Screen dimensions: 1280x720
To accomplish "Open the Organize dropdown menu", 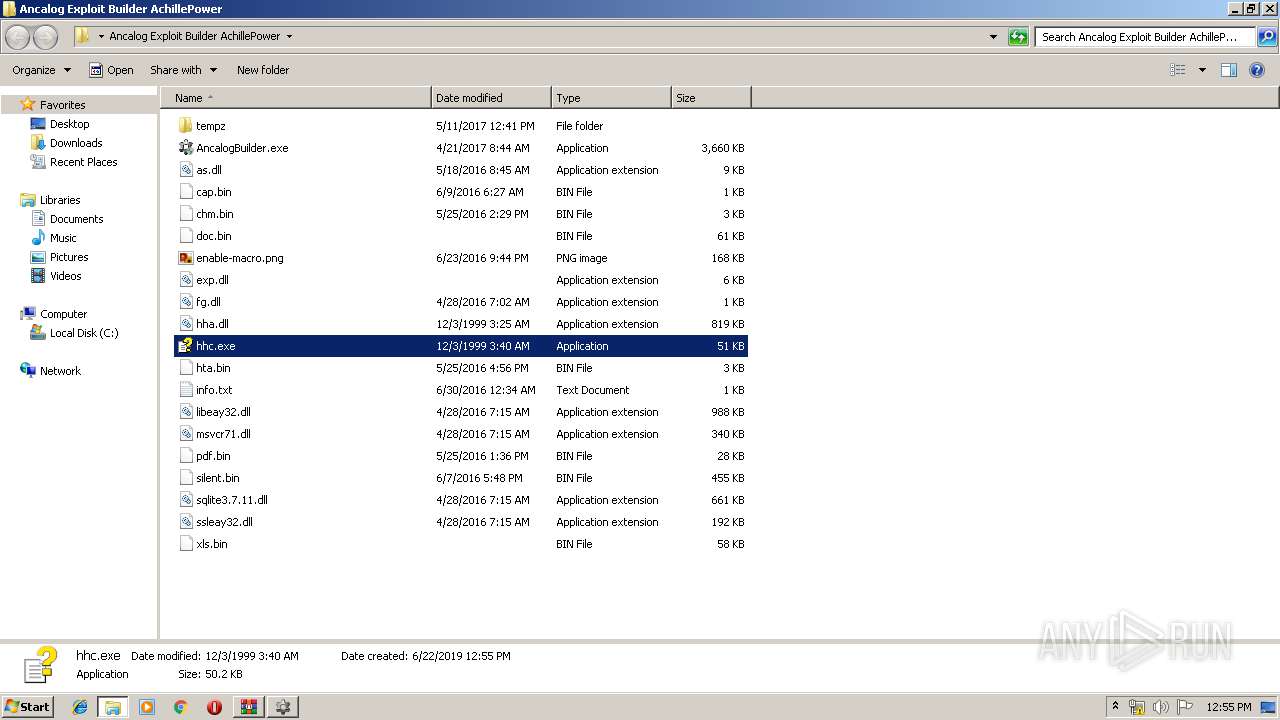I will click(x=41, y=70).
